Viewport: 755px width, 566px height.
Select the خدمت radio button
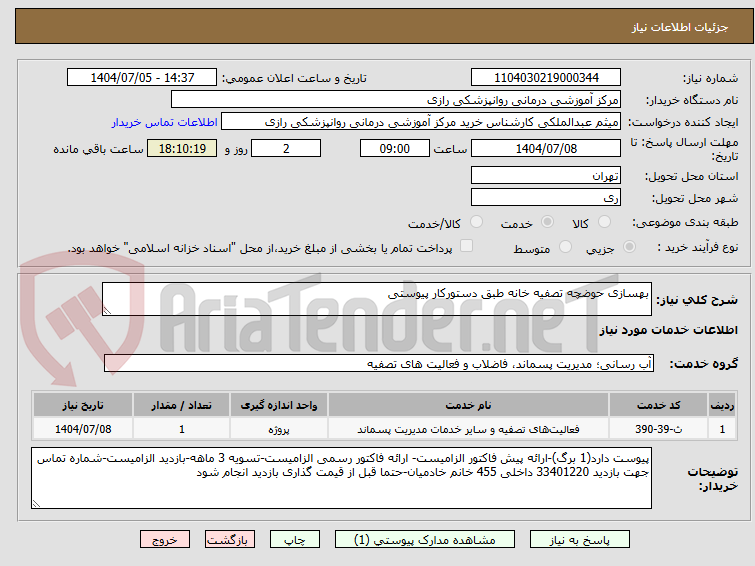tap(547, 222)
